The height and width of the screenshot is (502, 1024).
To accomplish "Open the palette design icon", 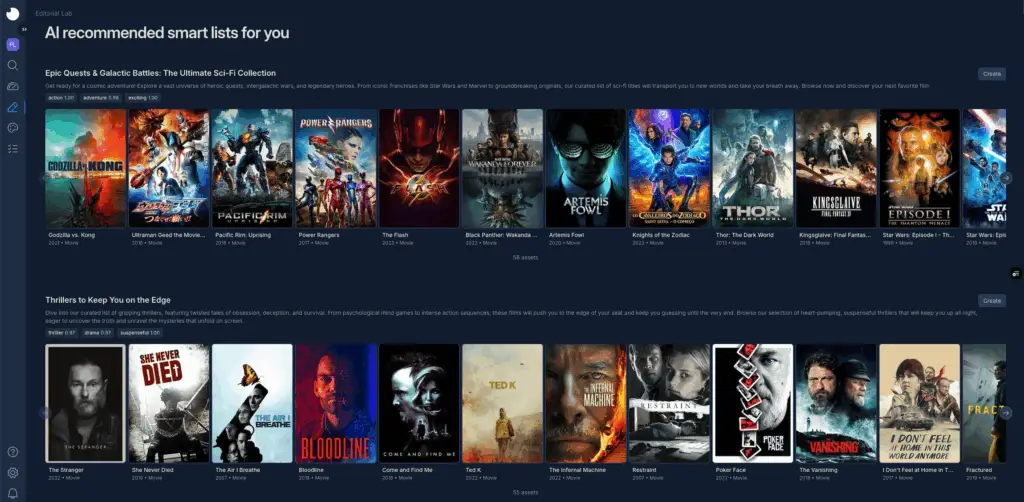I will pos(12,128).
